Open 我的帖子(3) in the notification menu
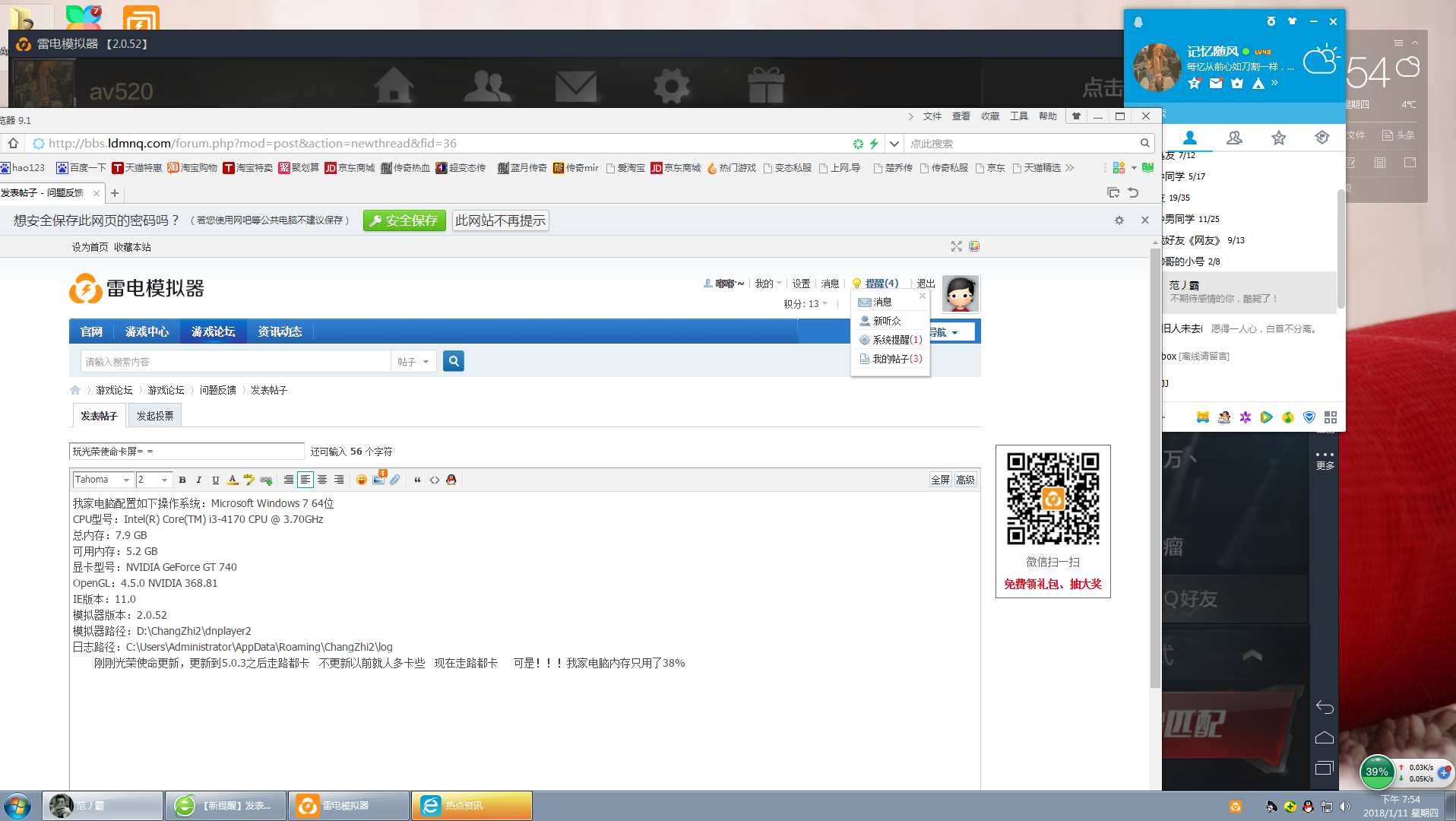This screenshot has height=821, width=1456. pyautogui.click(x=894, y=358)
